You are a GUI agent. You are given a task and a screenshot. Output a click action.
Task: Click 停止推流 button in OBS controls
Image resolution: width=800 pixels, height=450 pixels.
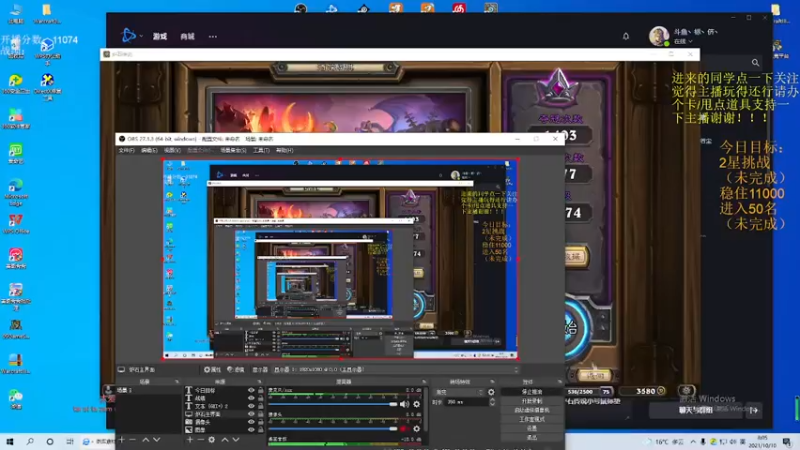tap(532, 392)
